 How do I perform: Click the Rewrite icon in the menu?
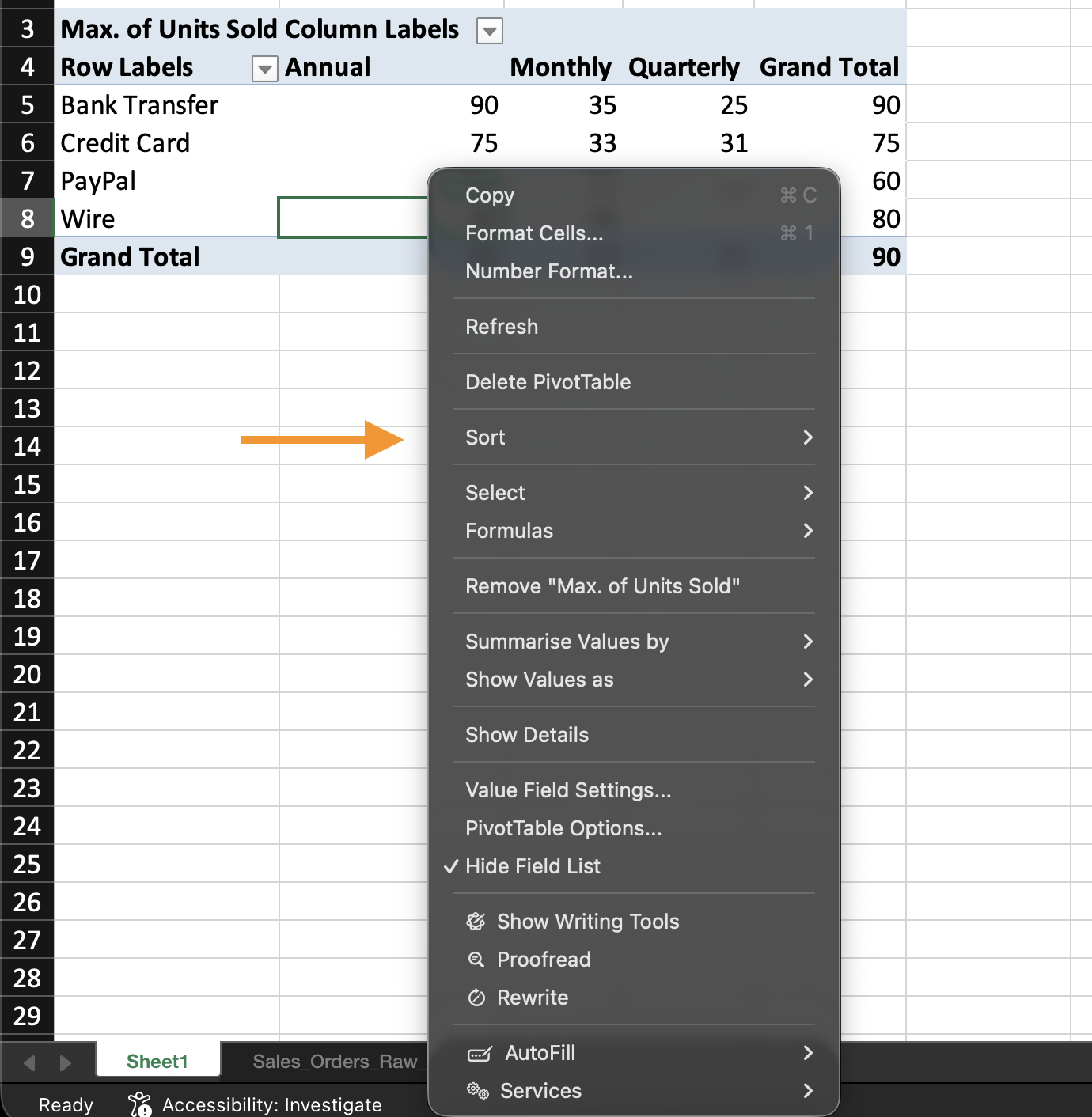[x=476, y=998]
